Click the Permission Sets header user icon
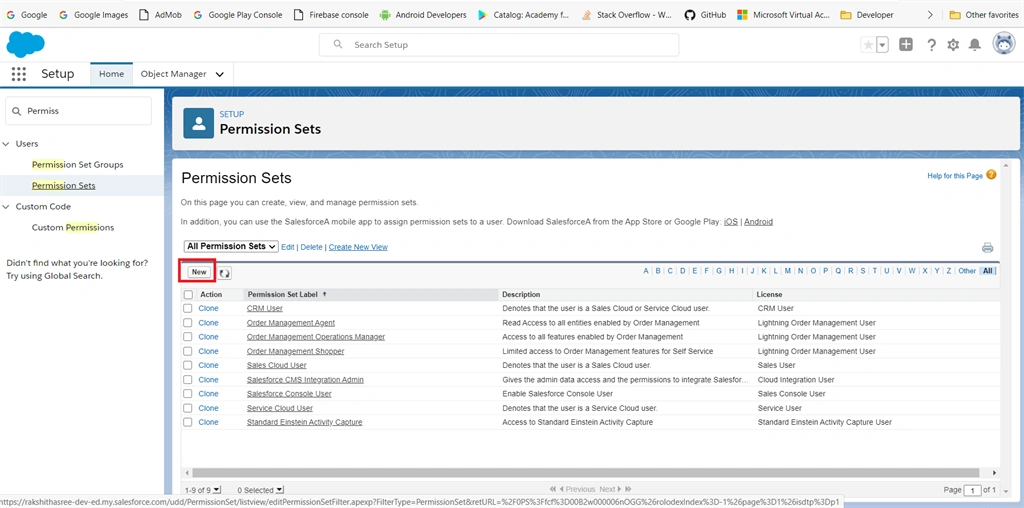The image size is (1024, 508). pos(199,123)
